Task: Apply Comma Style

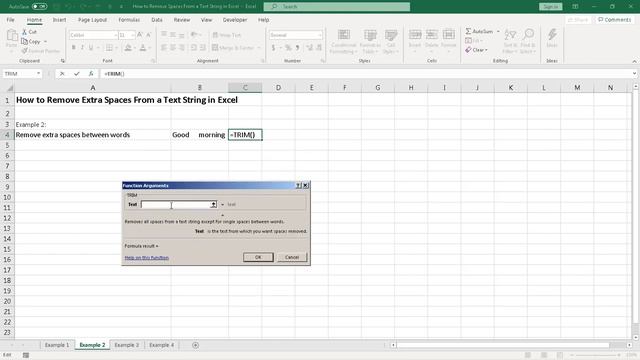Action: point(298,48)
